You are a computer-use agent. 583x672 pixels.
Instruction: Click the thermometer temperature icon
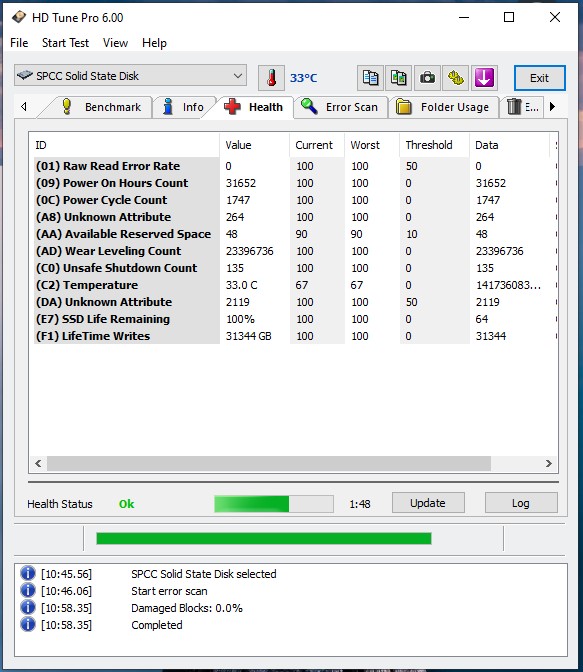pos(271,78)
